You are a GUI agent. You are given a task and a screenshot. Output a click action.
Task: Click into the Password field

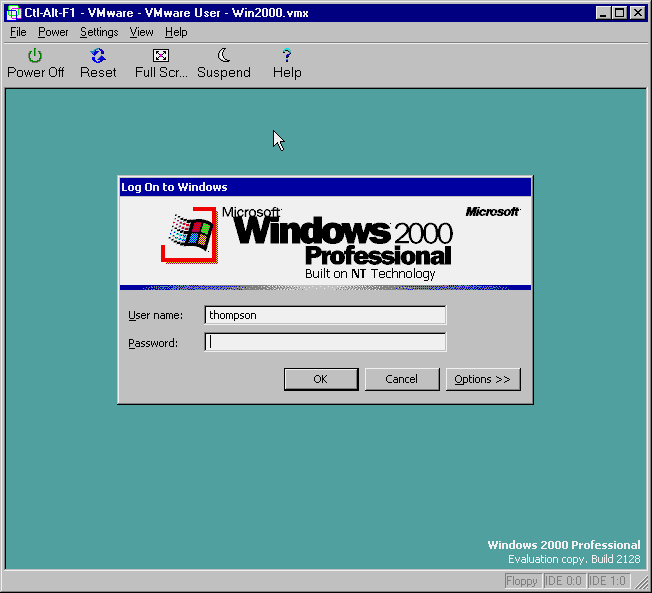(325, 343)
